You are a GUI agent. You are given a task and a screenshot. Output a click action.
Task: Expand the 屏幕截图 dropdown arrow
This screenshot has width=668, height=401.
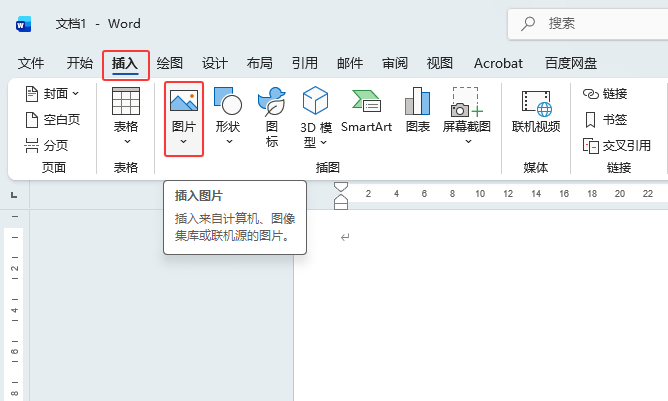point(468,142)
